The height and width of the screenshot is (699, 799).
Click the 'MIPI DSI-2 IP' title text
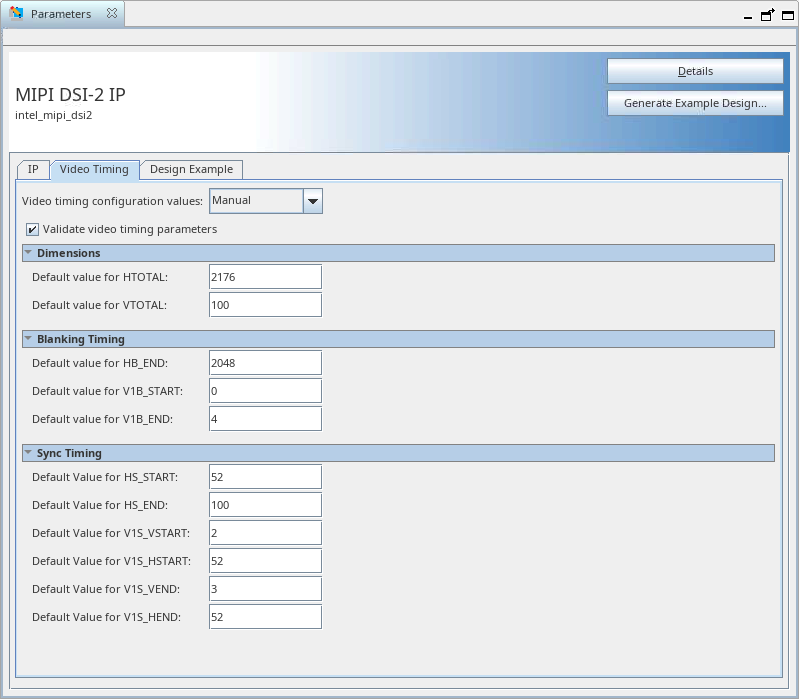70,95
